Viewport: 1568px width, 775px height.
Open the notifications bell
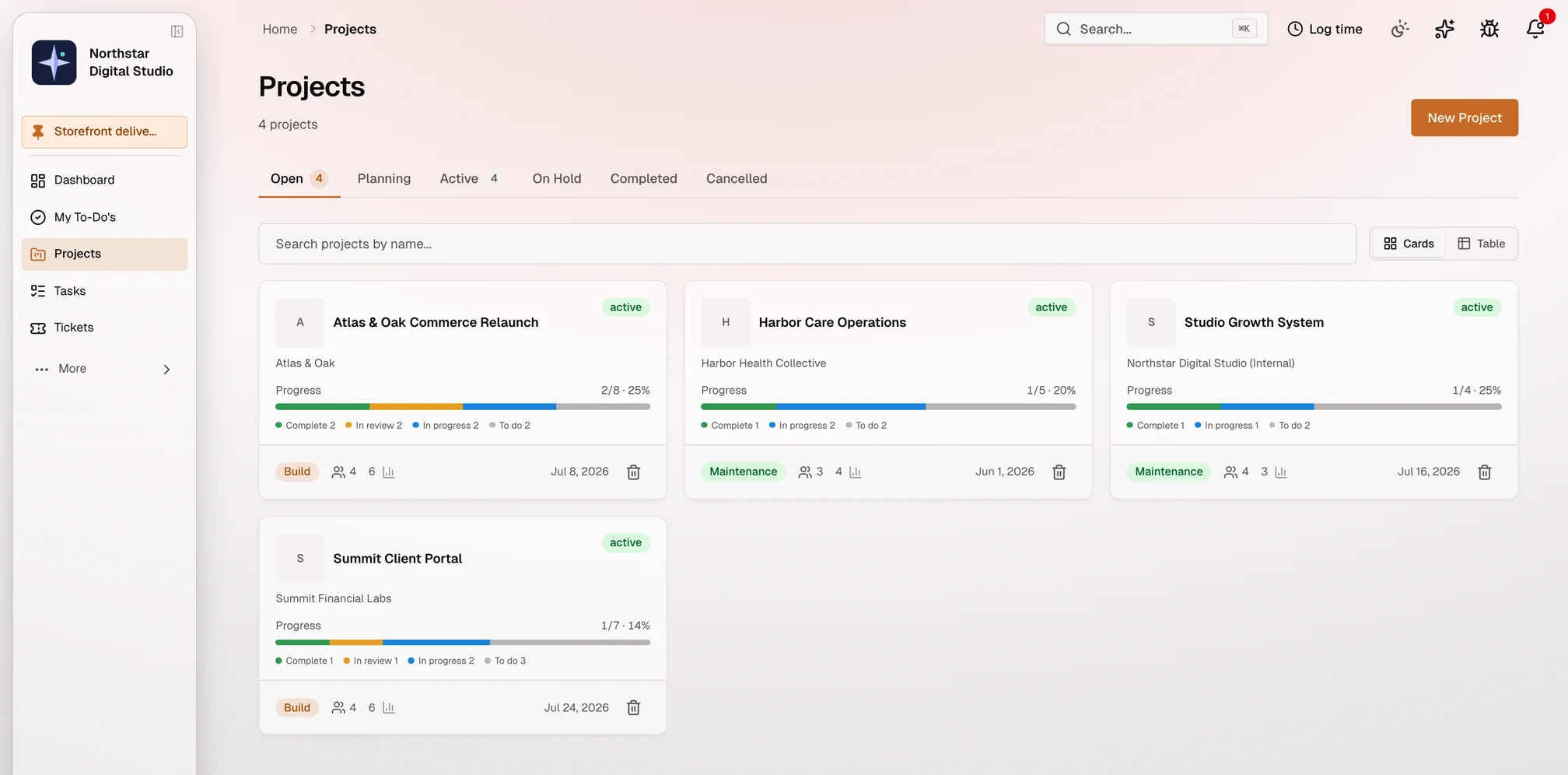point(1535,29)
